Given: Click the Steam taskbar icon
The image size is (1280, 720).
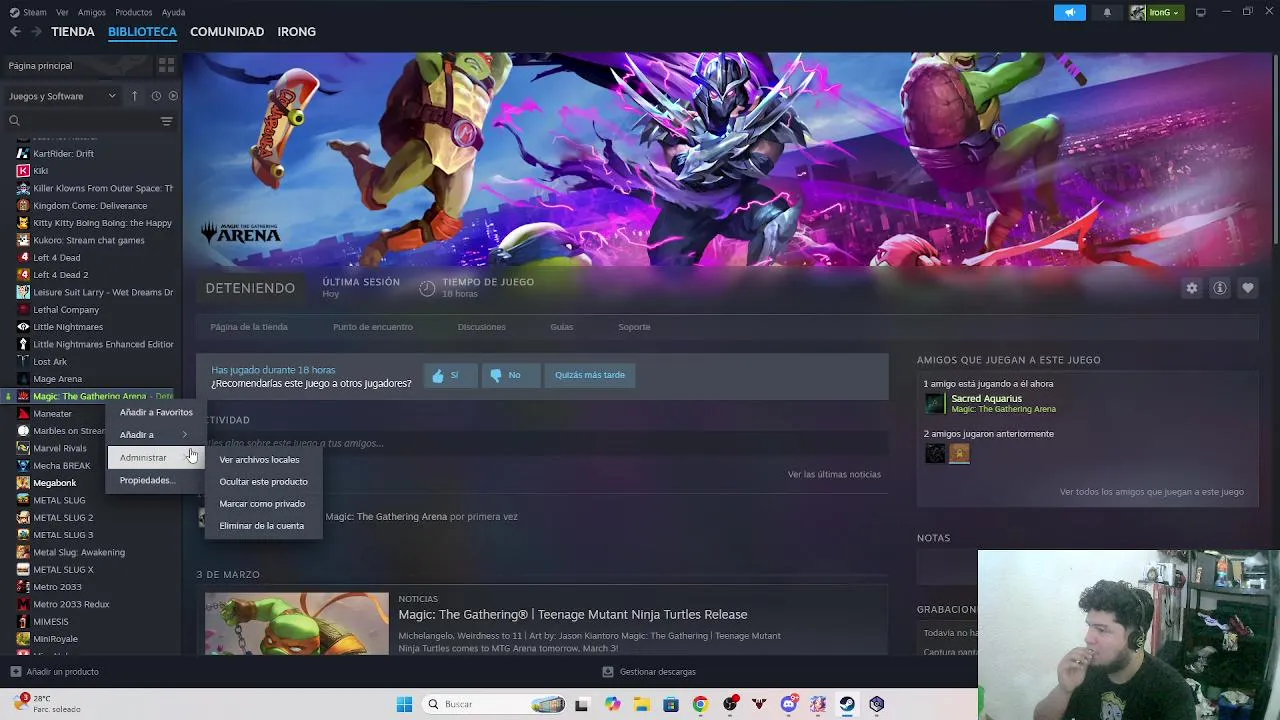Looking at the screenshot, I should tap(847, 704).
